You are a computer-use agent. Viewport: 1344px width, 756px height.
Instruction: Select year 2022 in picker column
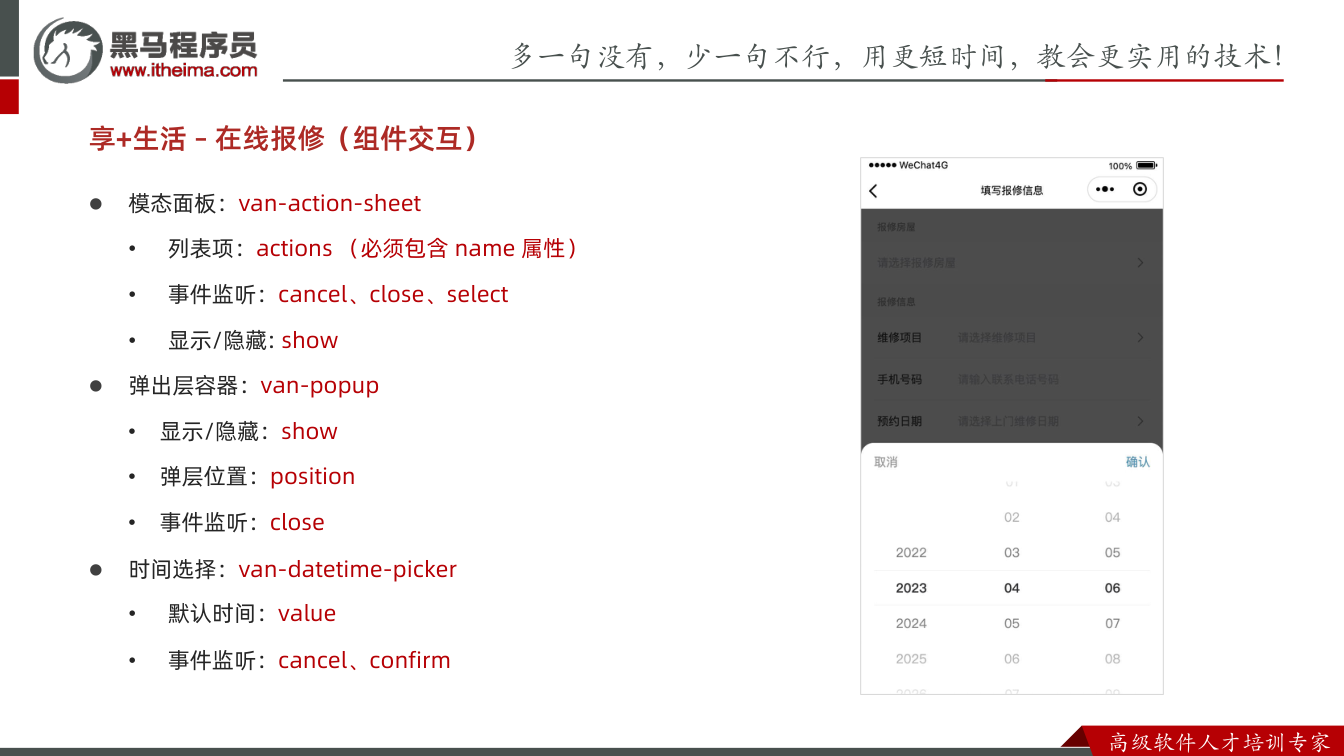[911, 553]
